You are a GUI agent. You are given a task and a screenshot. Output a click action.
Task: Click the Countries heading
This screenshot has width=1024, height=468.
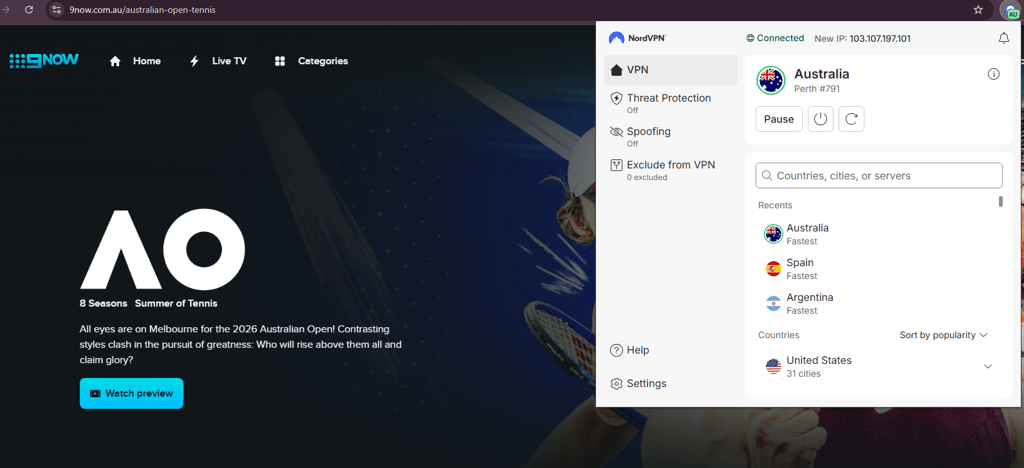(778, 335)
